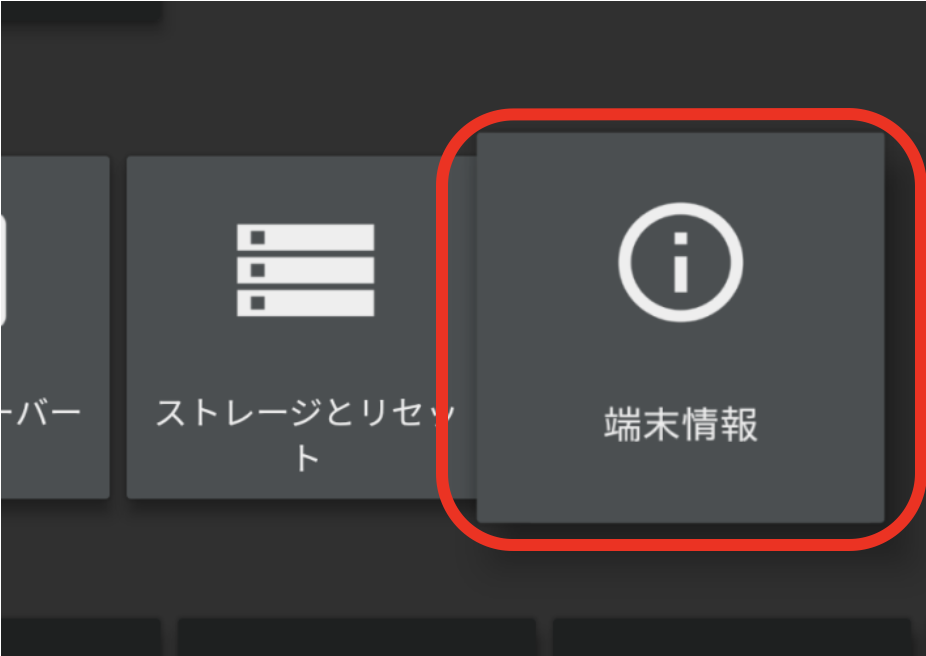This screenshot has width=926, height=656.
Task: Click the top bar of storage icon
Action: pos(305,237)
